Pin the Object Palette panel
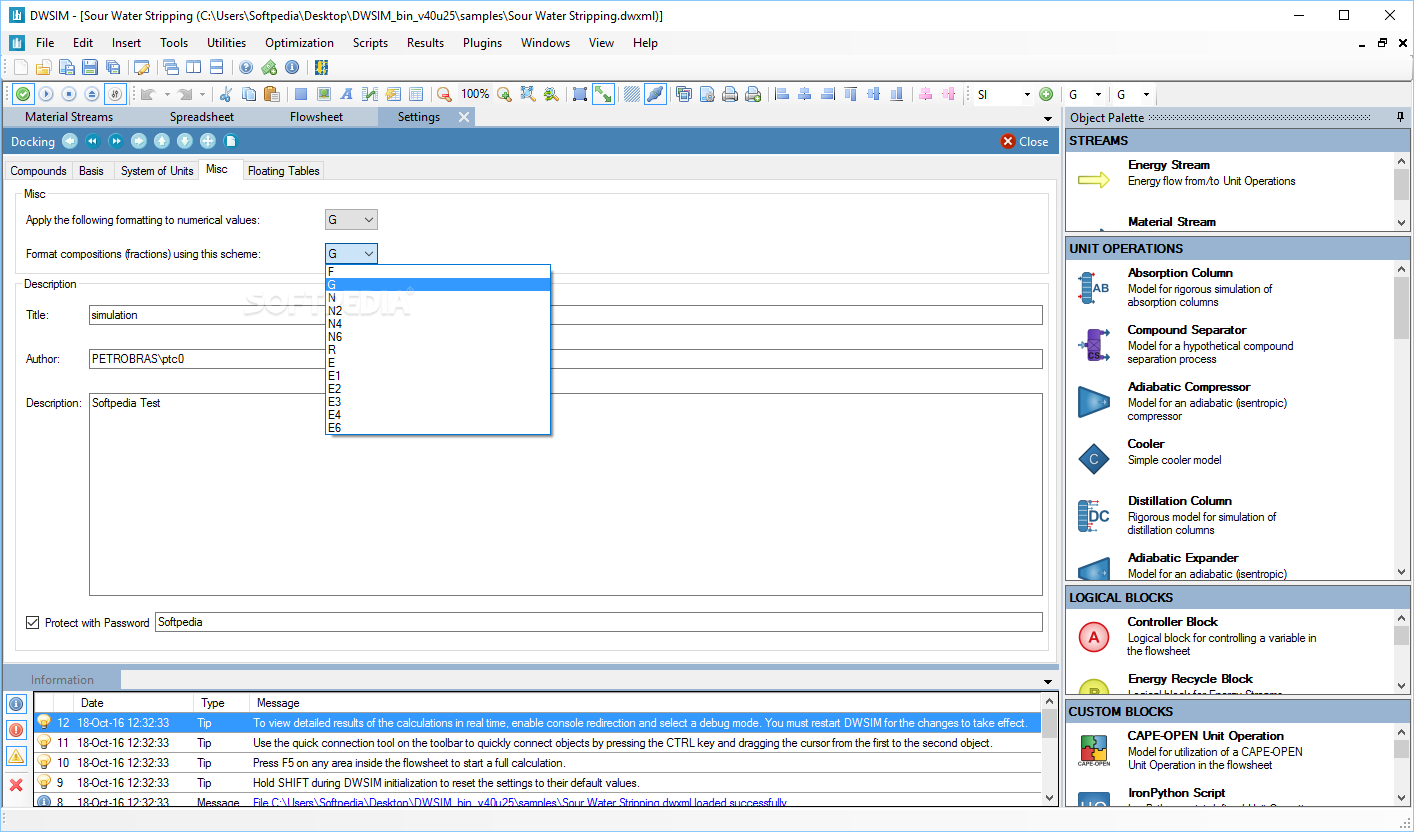Screen dimensions: 1414x832 tap(1400, 117)
